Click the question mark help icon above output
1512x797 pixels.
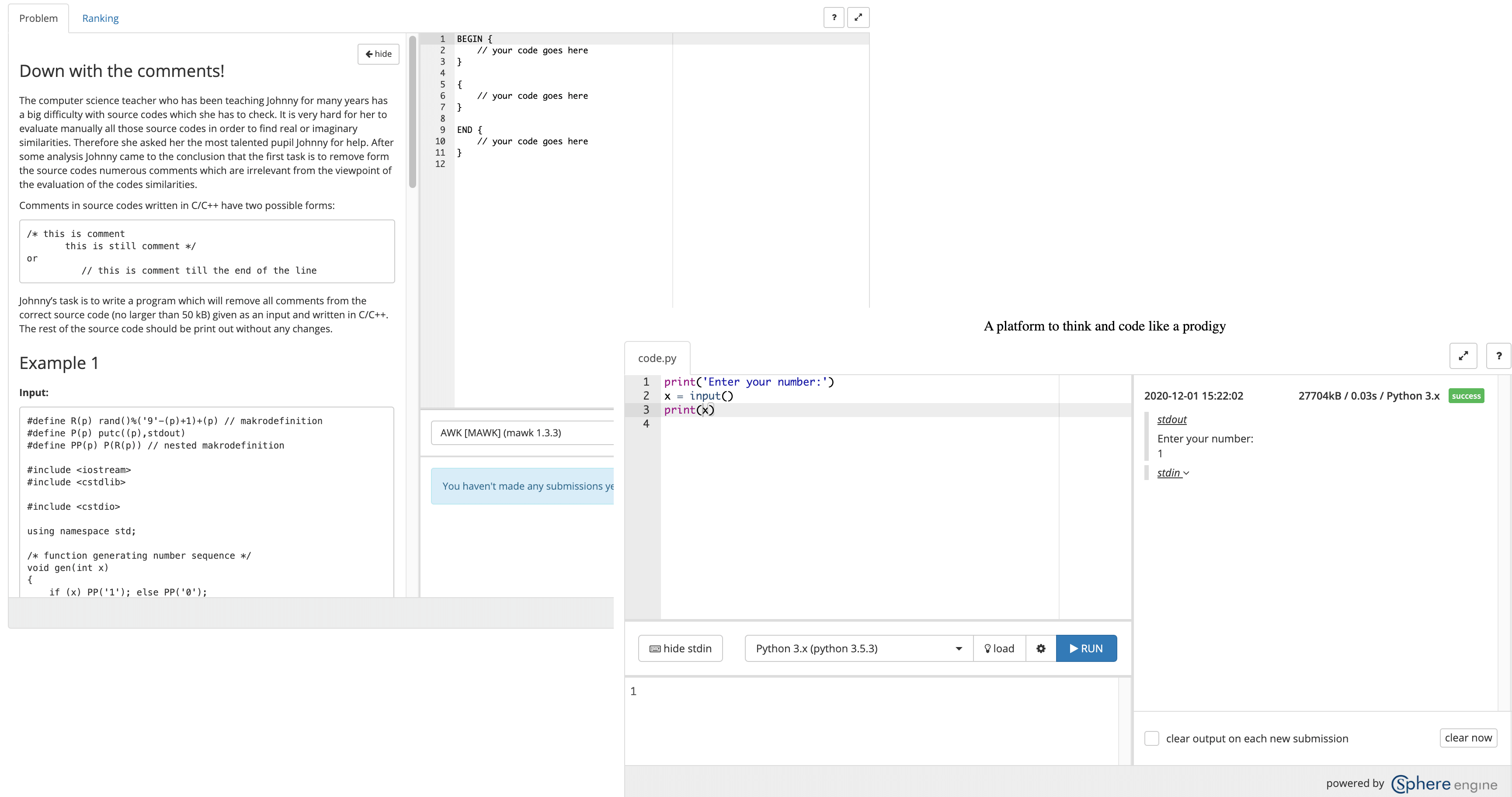pos(1498,356)
